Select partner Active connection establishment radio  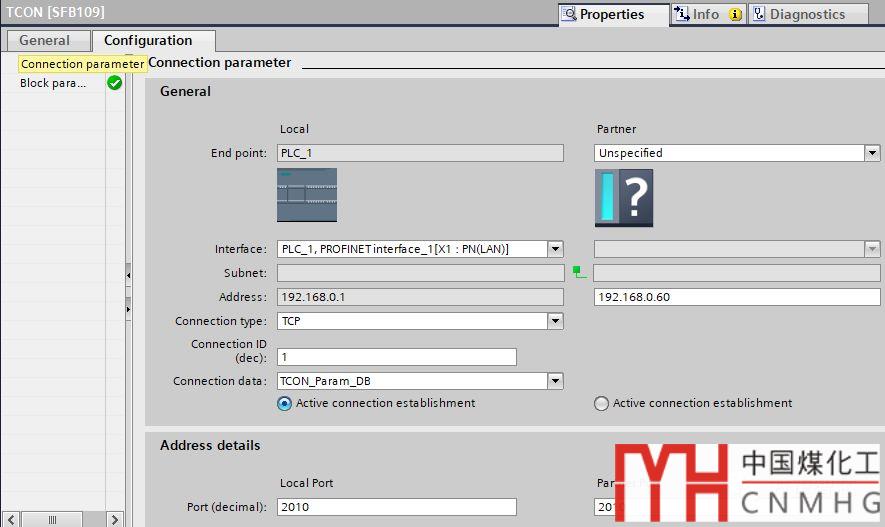(601, 403)
